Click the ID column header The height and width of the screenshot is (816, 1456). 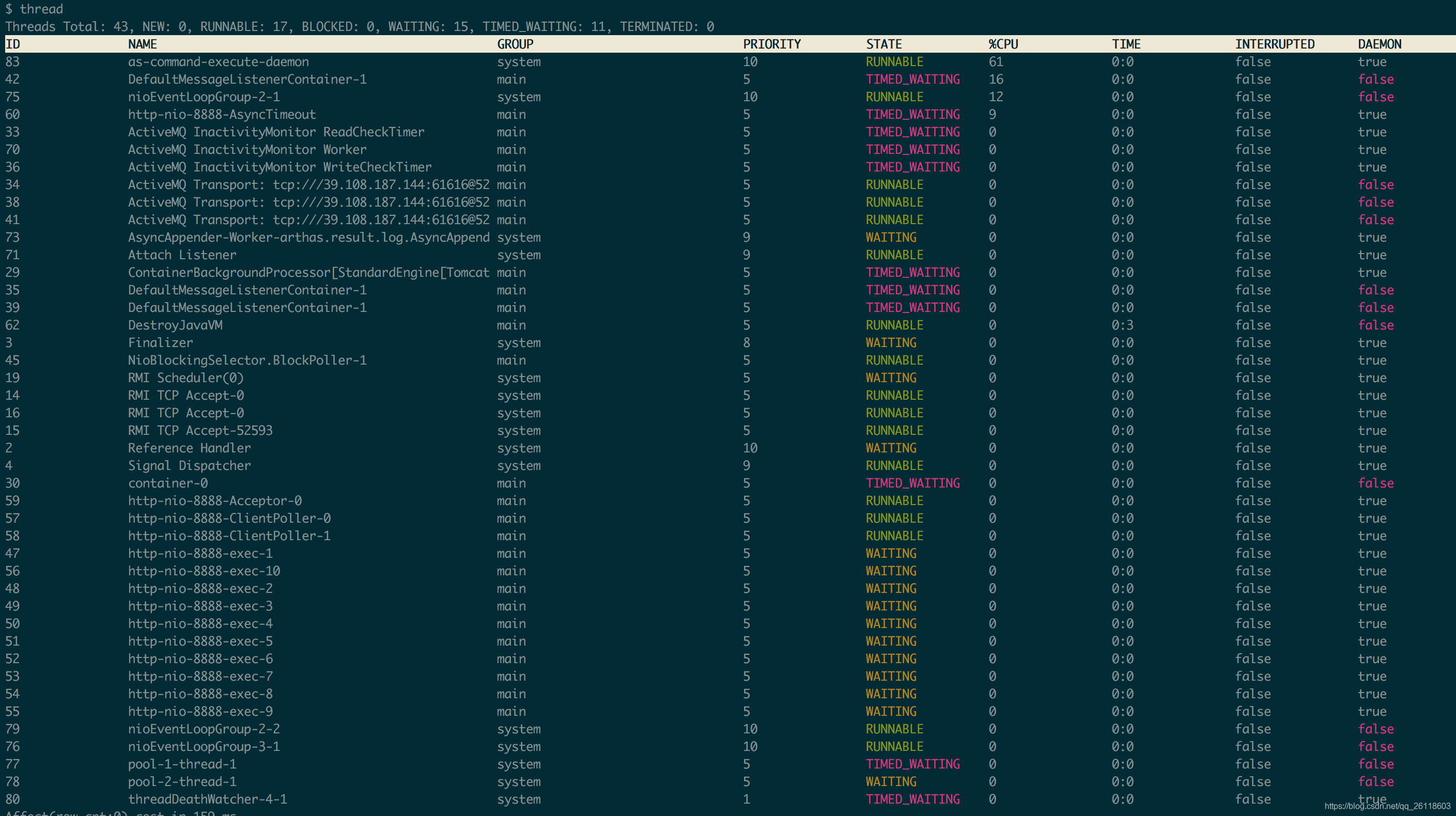[x=12, y=44]
